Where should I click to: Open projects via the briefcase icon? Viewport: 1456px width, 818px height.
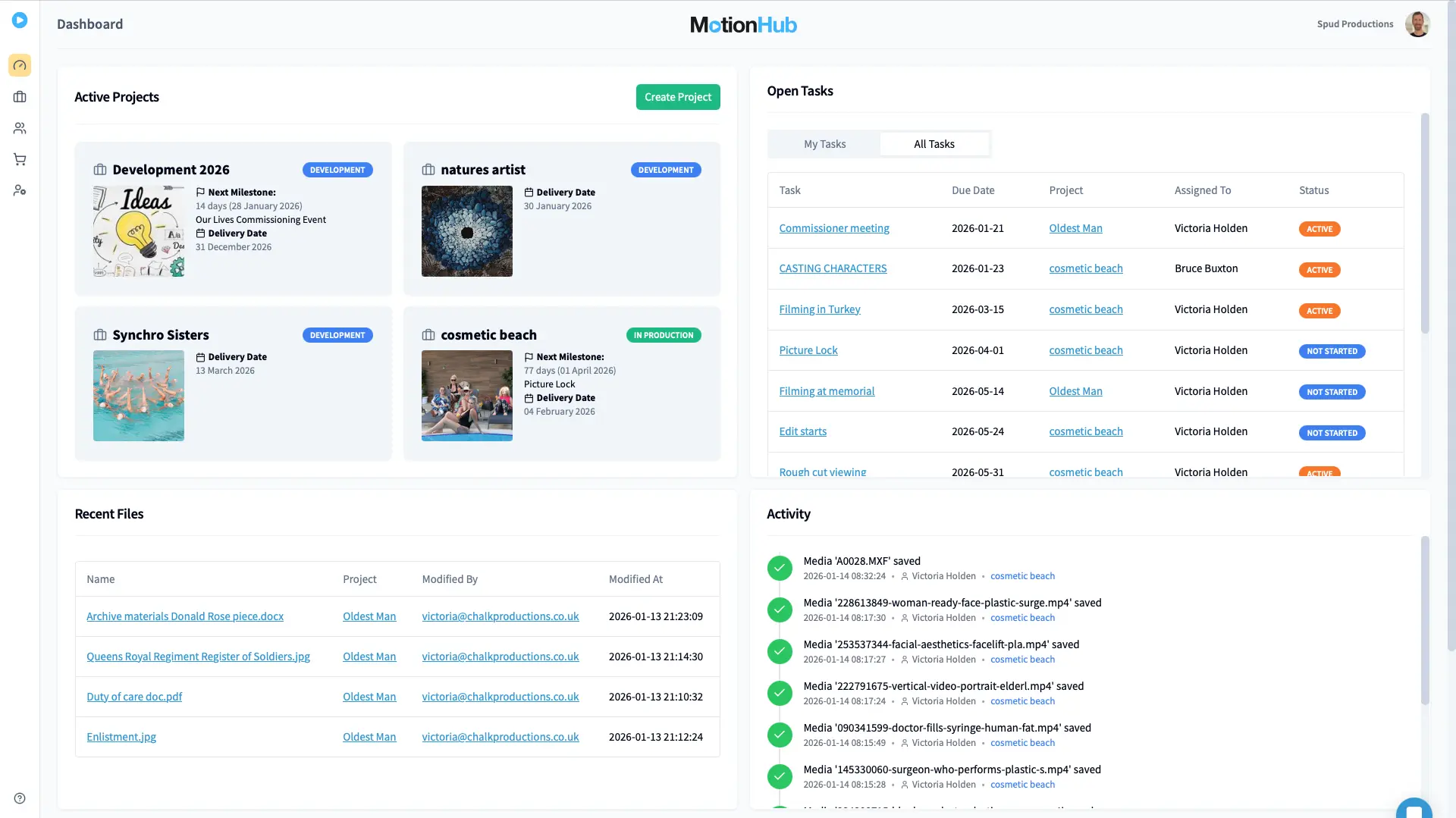click(20, 96)
